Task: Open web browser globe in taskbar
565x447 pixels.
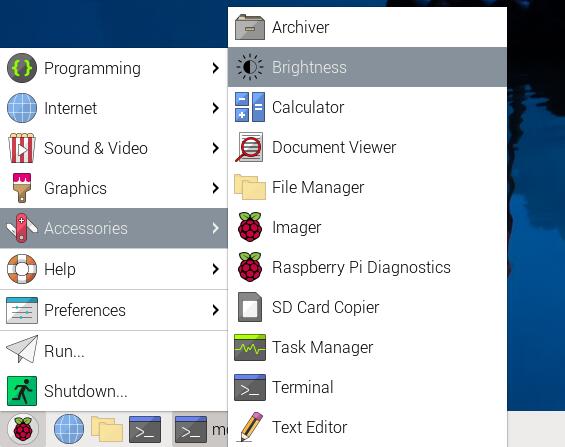Action: point(69,429)
